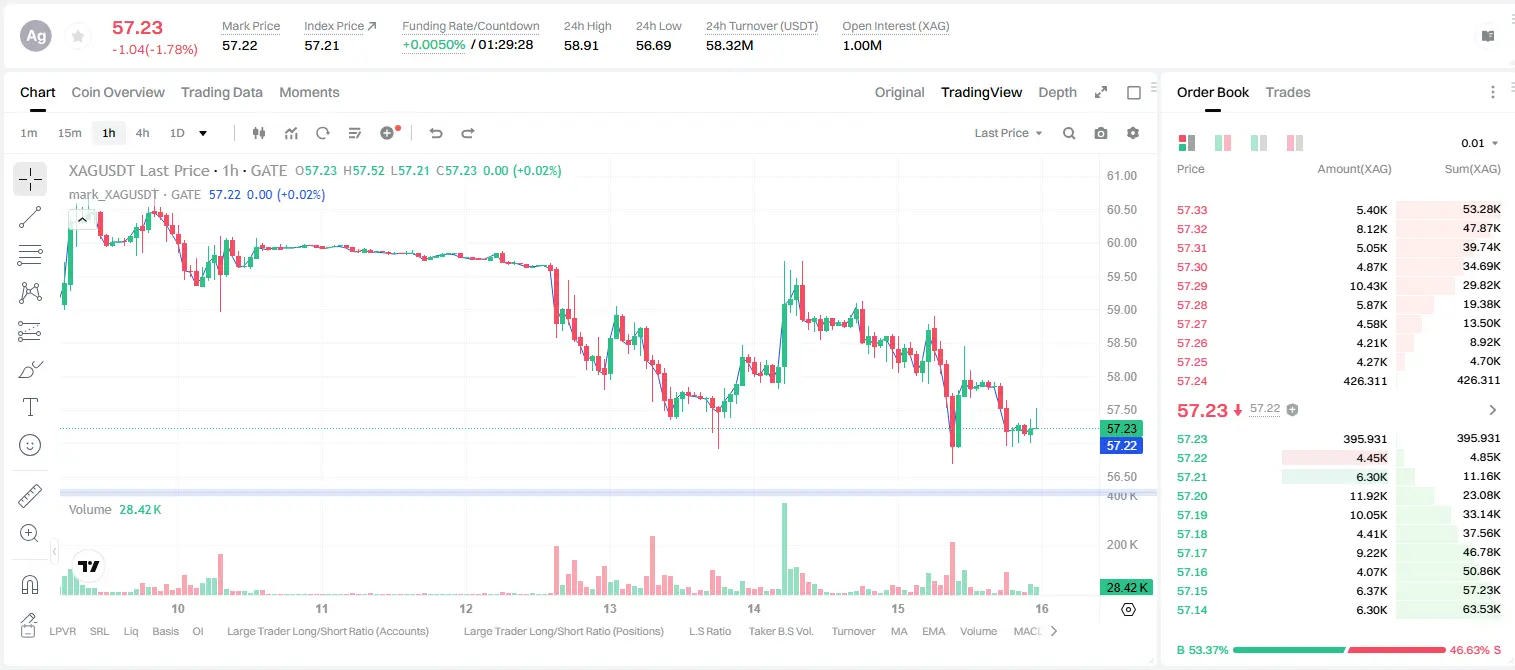Select the ruler measure tool
The height and width of the screenshot is (670, 1515).
coord(30,496)
